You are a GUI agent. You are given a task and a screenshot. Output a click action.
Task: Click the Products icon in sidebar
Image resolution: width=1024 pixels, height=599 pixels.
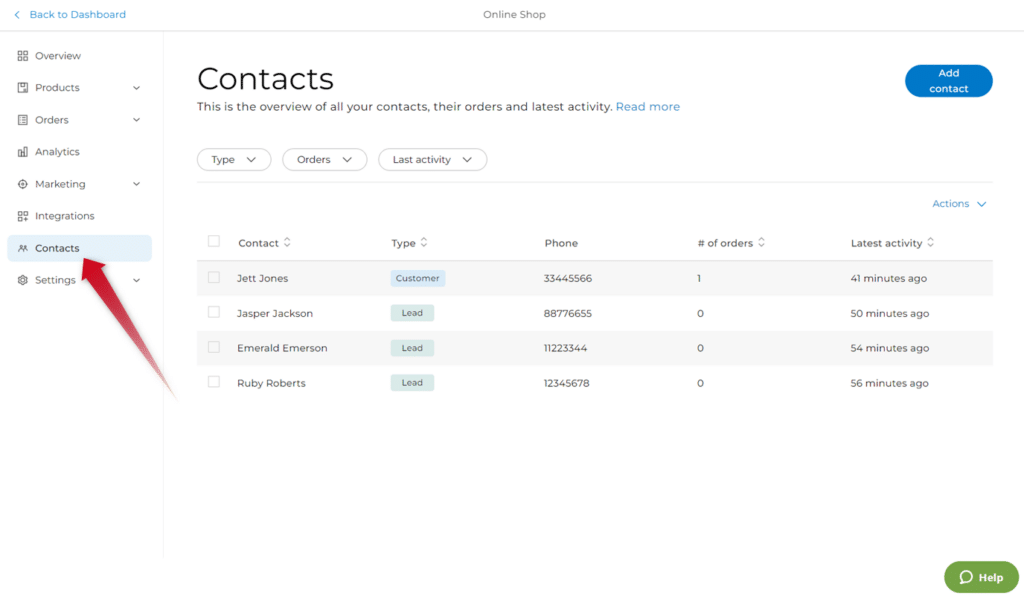[23, 88]
